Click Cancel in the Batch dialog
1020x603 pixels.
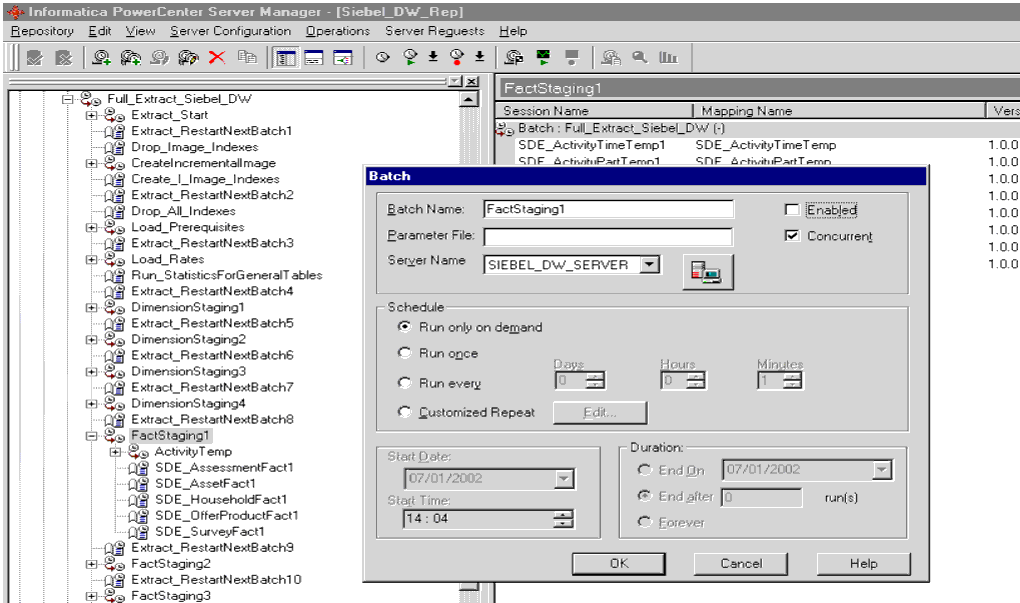tap(741, 563)
